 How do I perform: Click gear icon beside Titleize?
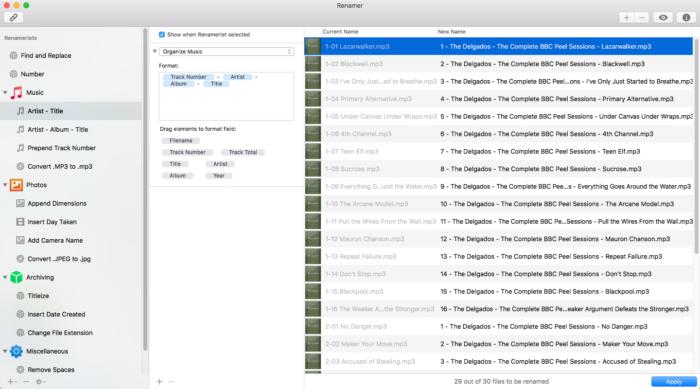point(21,296)
